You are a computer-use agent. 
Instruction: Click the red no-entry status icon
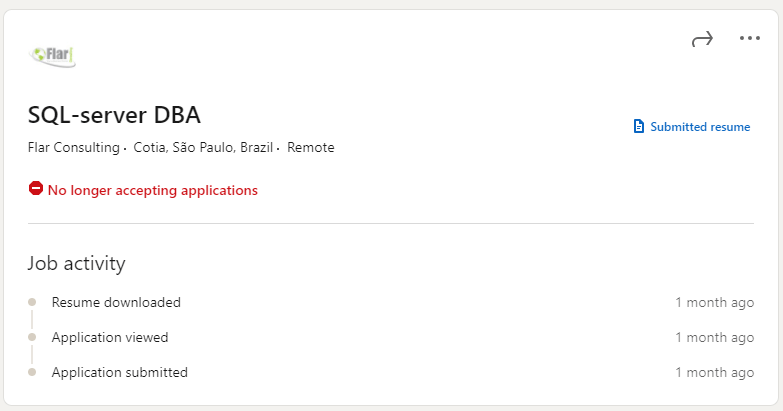click(x=36, y=189)
